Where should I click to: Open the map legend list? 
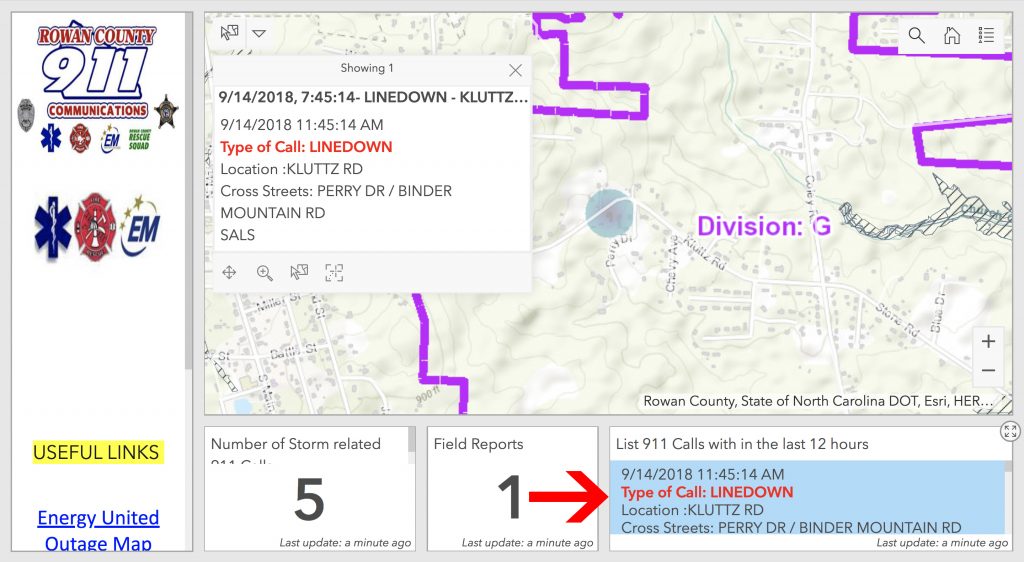pyautogui.click(x=986, y=36)
